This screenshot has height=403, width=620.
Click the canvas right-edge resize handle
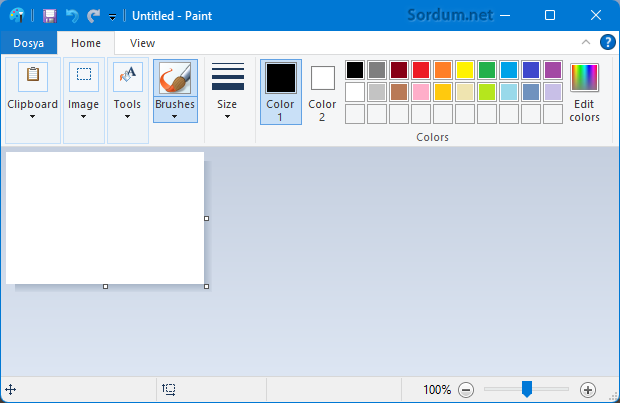(x=206, y=218)
